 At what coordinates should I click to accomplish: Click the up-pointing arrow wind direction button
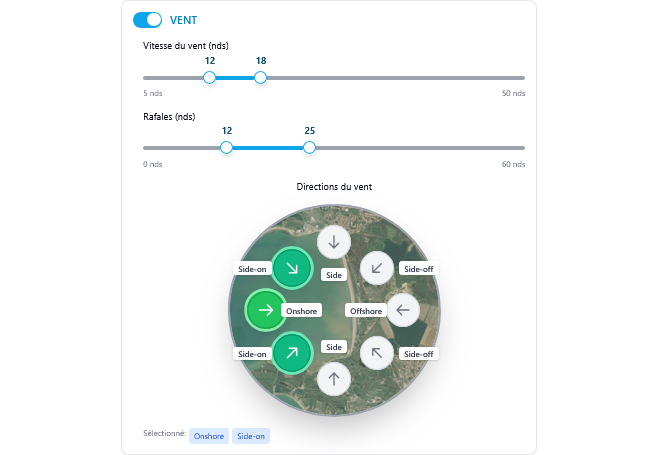point(334,379)
